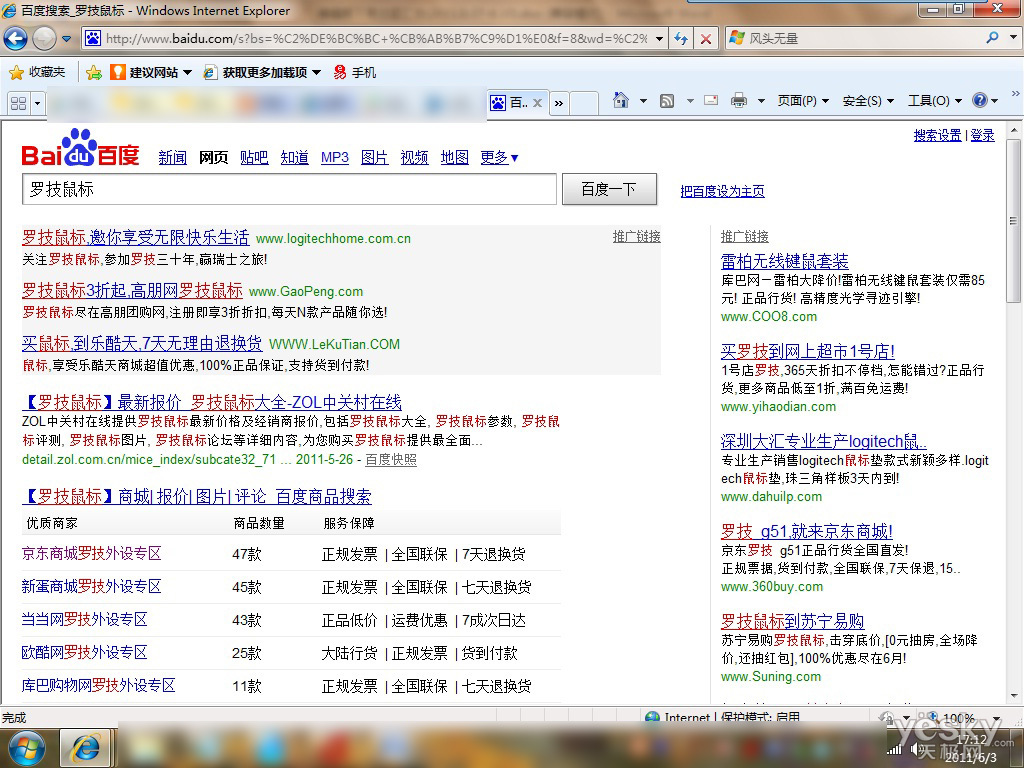Viewport: 1024px width, 768px height.
Task: Show more tabs with the » chevron
Action: pyautogui.click(x=558, y=103)
